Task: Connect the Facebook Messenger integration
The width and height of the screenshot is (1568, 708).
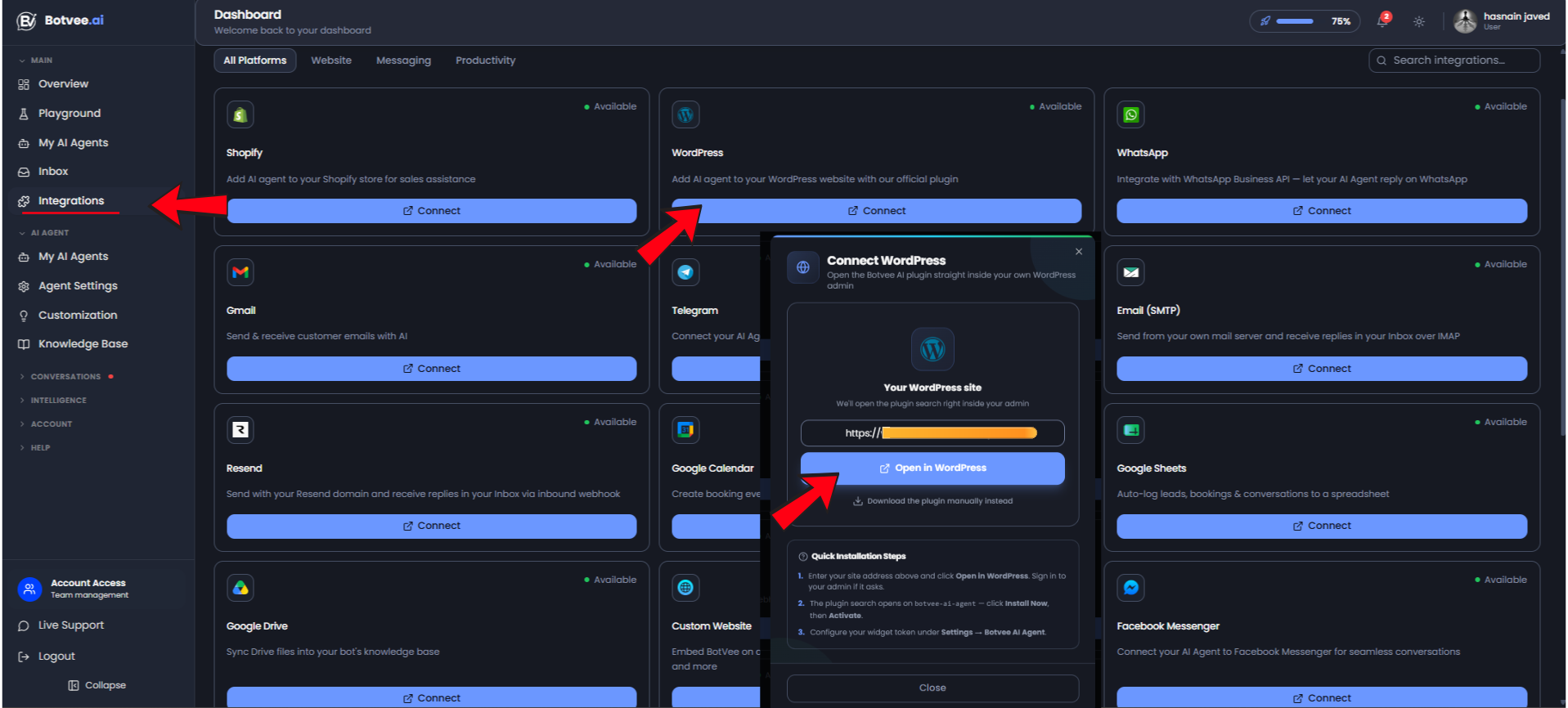Action: point(1322,697)
